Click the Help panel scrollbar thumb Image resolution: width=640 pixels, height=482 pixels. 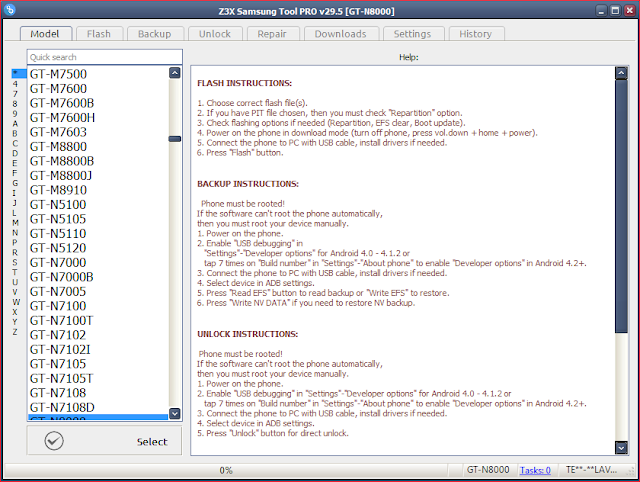[621, 206]
